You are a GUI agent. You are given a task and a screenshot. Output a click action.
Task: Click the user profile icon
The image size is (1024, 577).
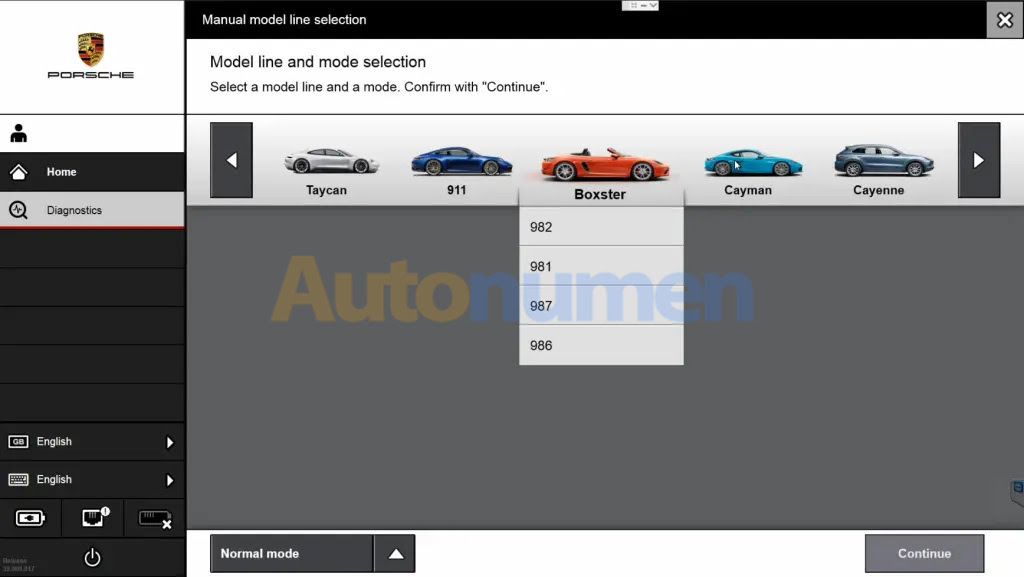click(x=19, y=134)
